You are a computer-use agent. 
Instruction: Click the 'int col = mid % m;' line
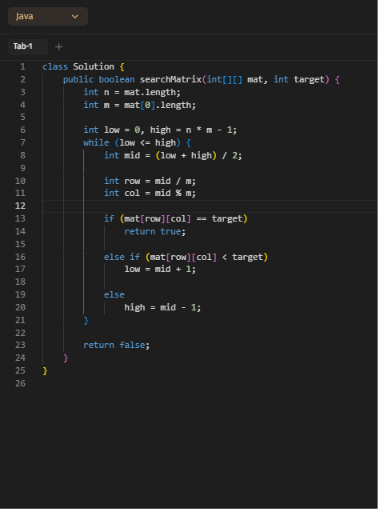click(x=150, y=193)
